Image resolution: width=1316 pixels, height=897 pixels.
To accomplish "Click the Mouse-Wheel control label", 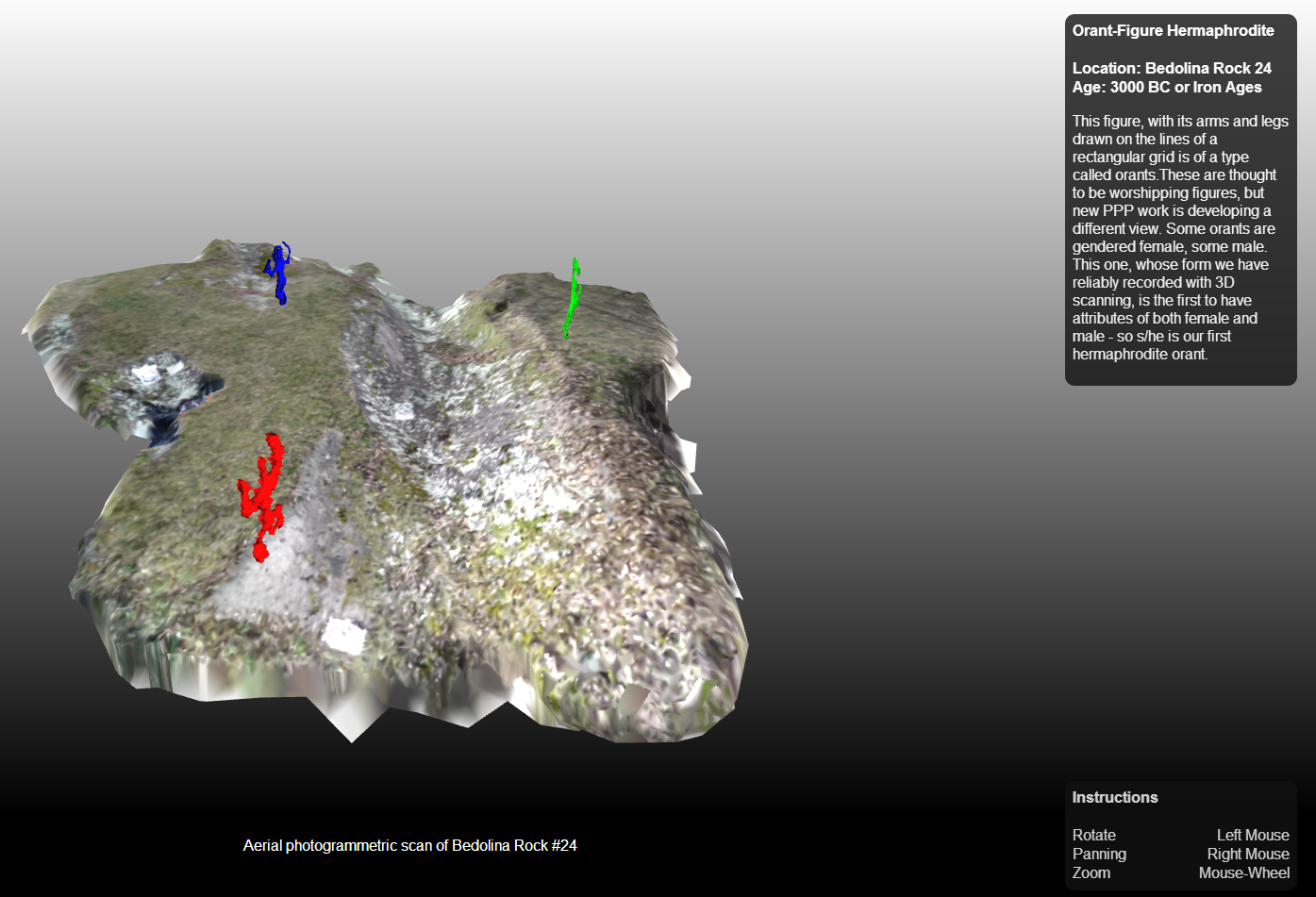I will [1243, 872].
